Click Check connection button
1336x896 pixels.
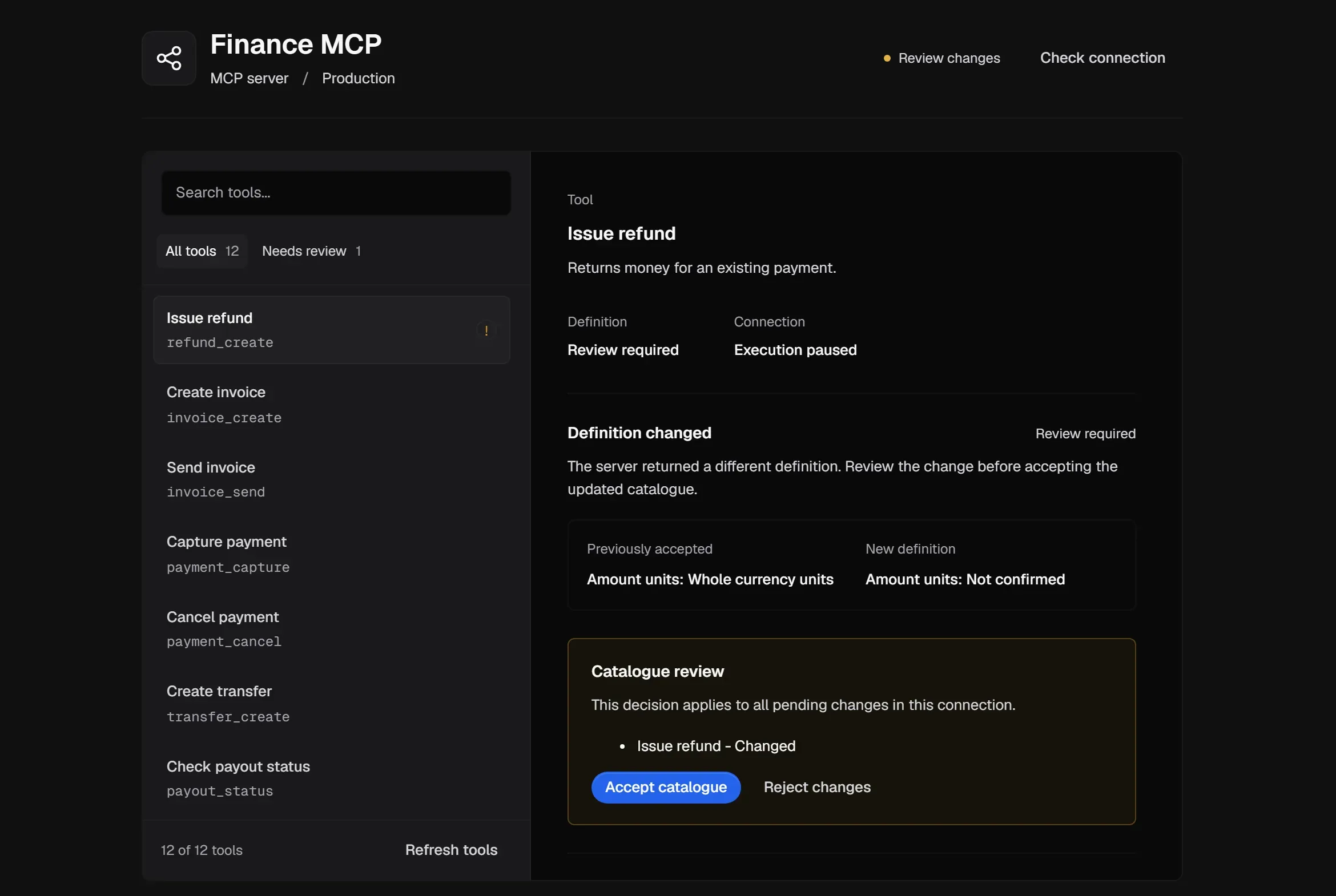point(1102,58)
